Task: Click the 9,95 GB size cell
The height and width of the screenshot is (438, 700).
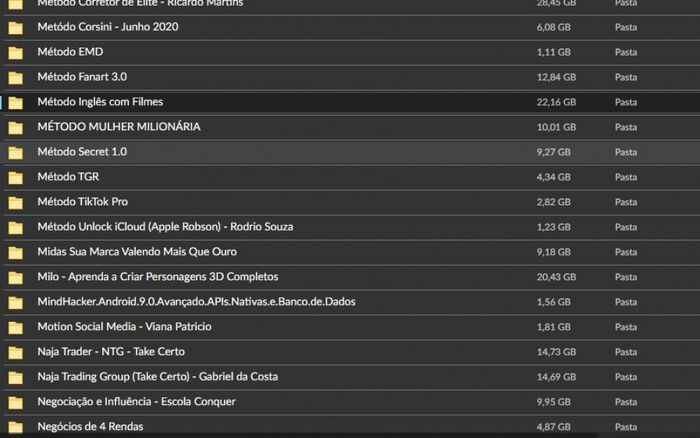Action: tap(554, 402)
